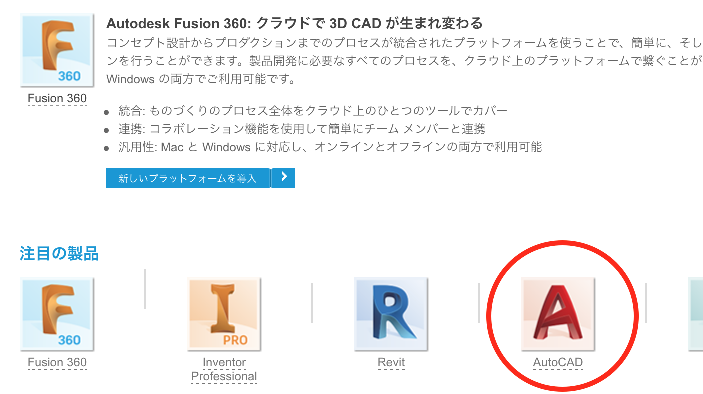Open the Fusion 360 link under 注目の製品
The height and width of the screenshot is (394, 703).
[x=57, y=362]
